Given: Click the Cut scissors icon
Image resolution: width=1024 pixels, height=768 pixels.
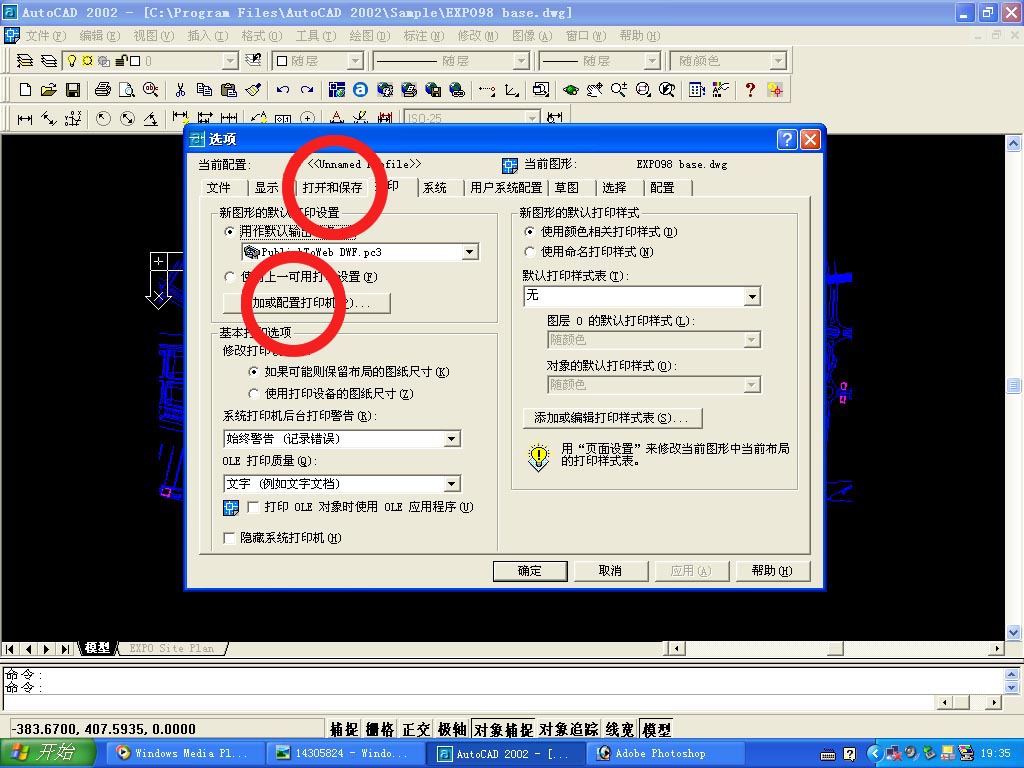Looking at the screenshot, I should pos(180,90).
